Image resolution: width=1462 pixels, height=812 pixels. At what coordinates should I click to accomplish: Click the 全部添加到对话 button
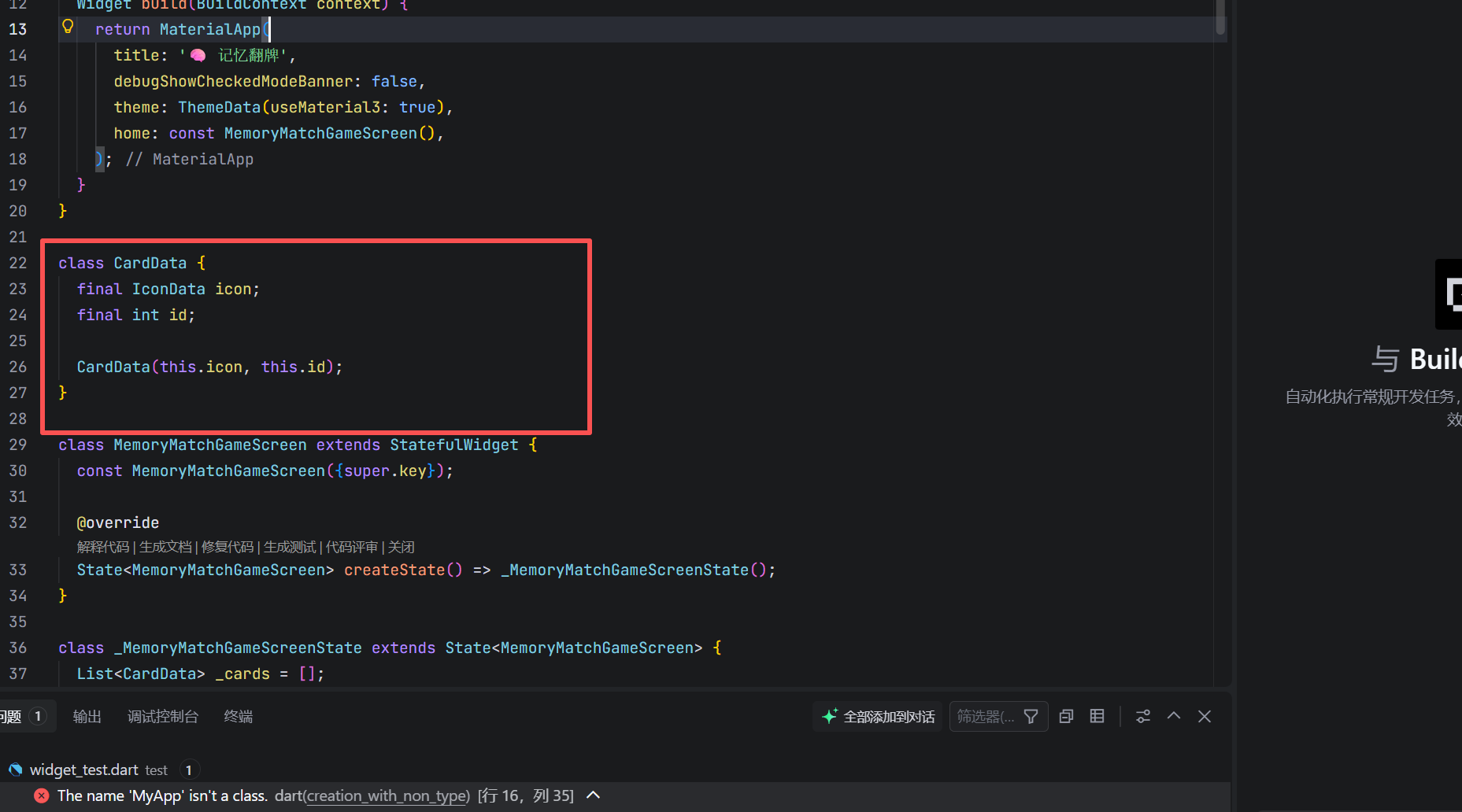click(878, 716)
